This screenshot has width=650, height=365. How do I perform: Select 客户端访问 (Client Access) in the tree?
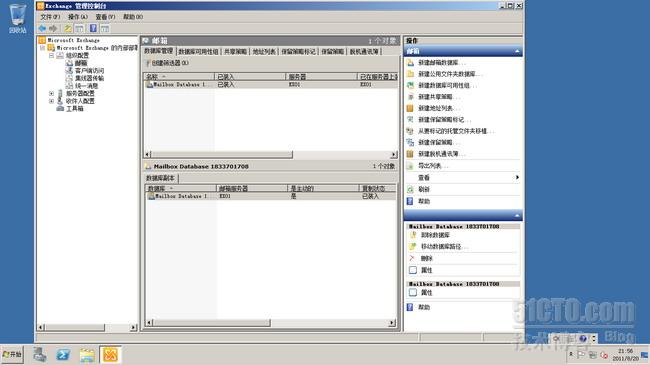[90, 71]
